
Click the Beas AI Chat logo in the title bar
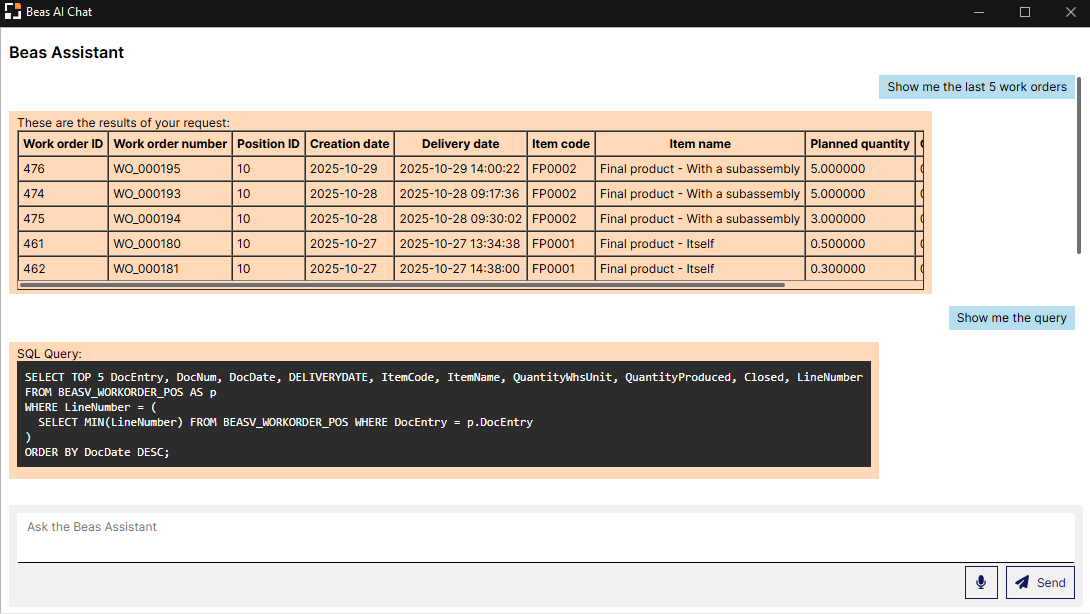click(13, 11)
